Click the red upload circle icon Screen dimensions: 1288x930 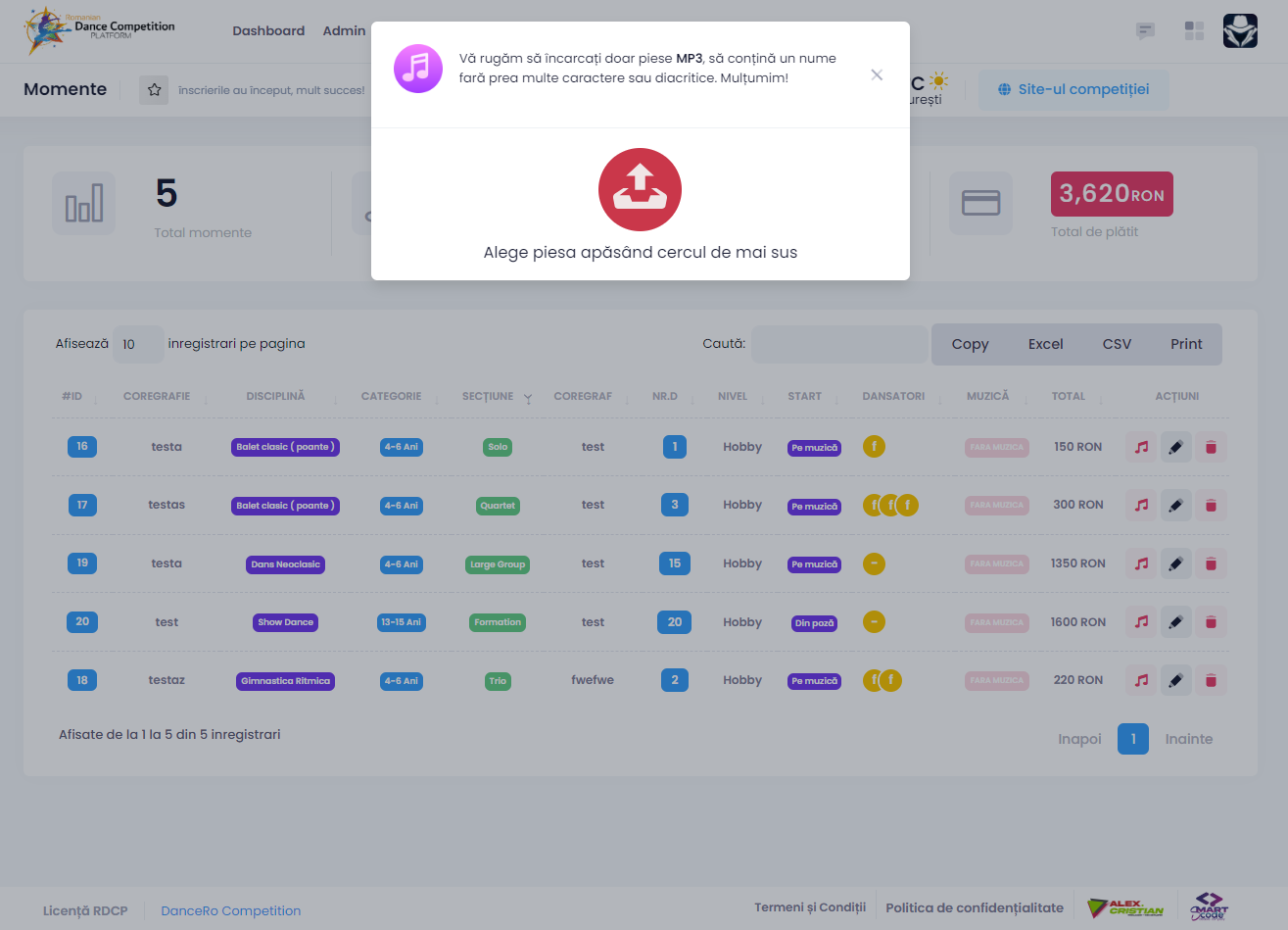[640, 190]
